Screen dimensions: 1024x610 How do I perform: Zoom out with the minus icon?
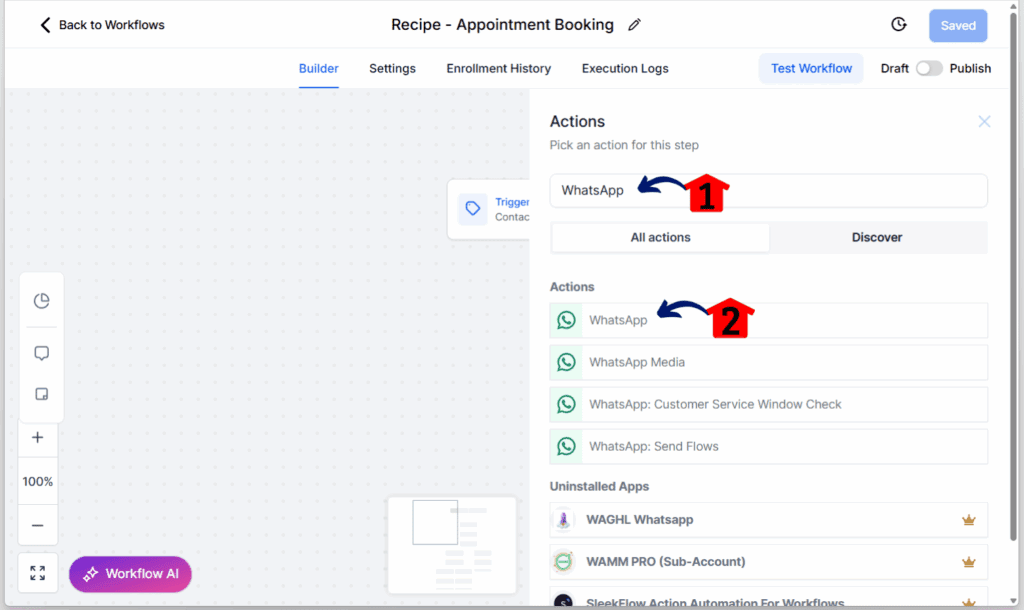tap(38, 525)
